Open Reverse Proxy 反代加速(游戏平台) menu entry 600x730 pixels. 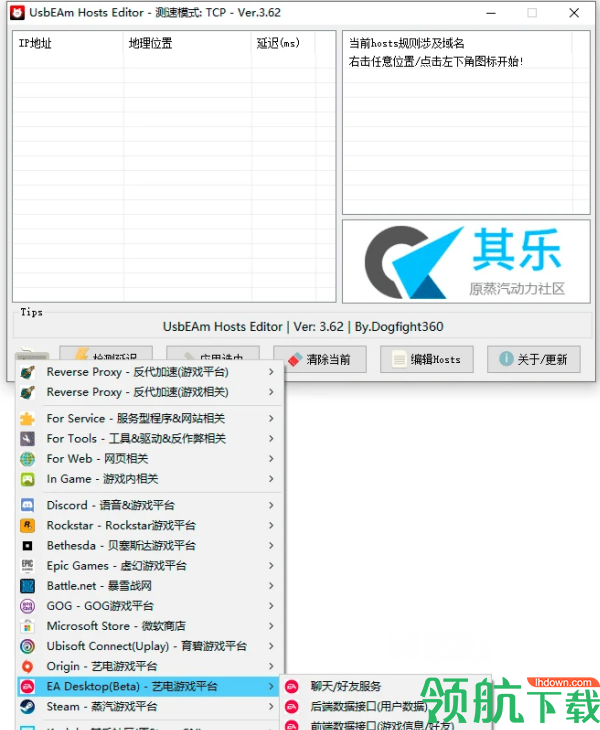point(149,372)
